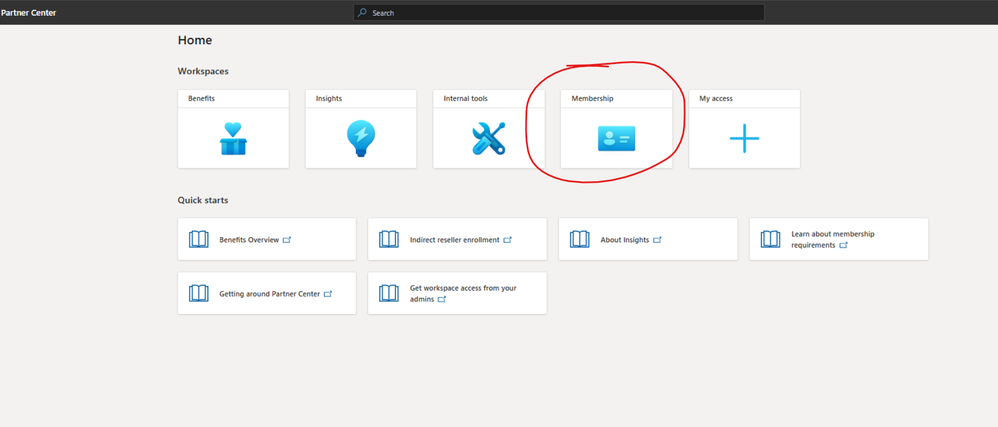
Task: Open Getting around Partner Center link
Action: tap(267, 293)
